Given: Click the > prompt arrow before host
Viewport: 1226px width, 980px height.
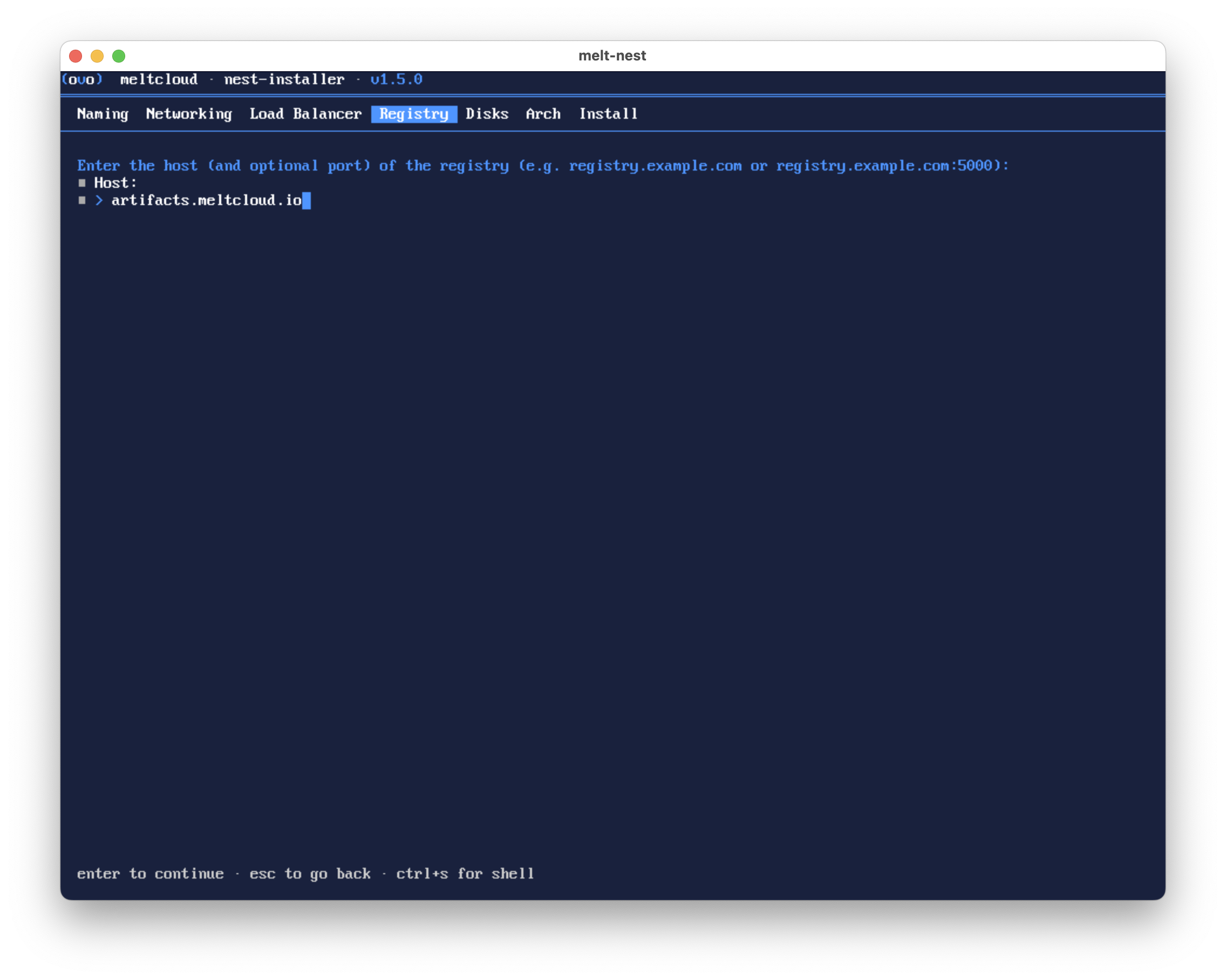Looking at the screenshot, I should tap(99, 200).
